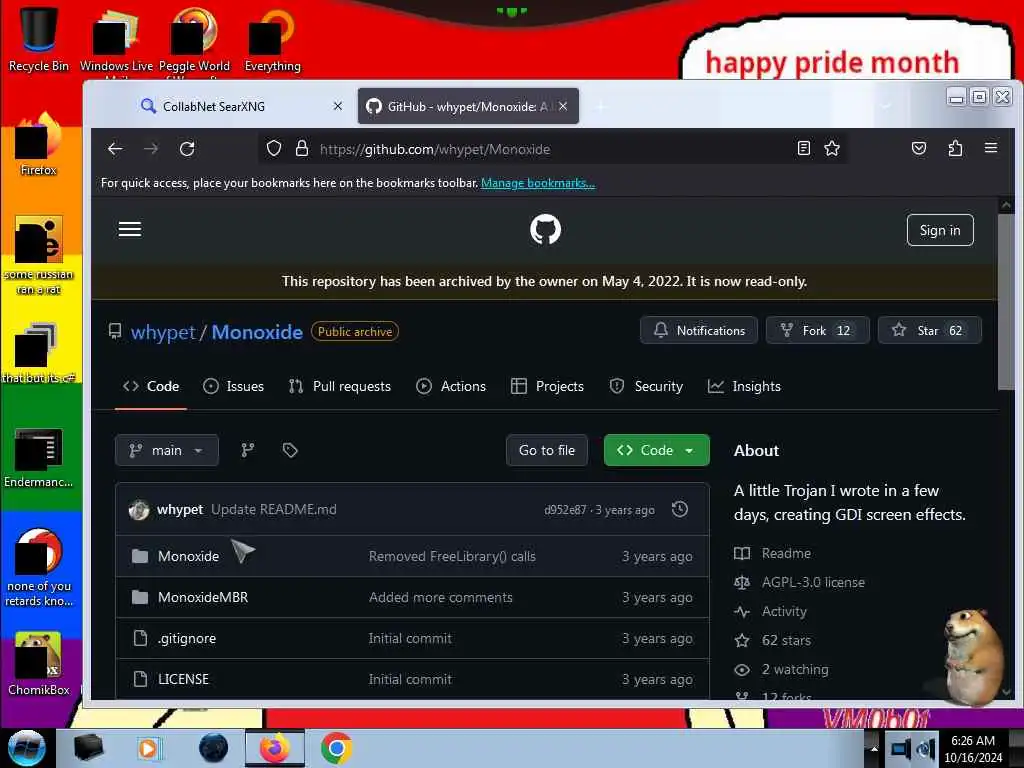Star the Monoxide repository
1024x768 pixels.
[929, 330]
